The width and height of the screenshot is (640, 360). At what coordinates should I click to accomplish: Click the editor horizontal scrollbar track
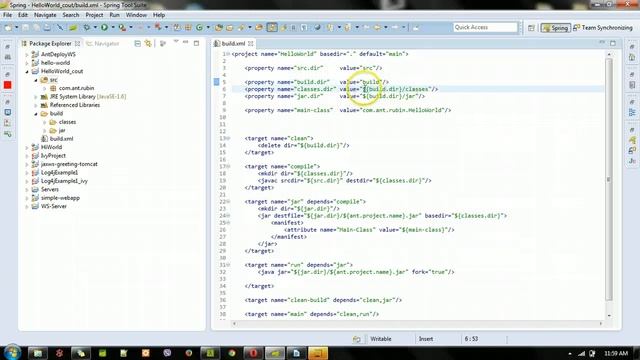417,323
